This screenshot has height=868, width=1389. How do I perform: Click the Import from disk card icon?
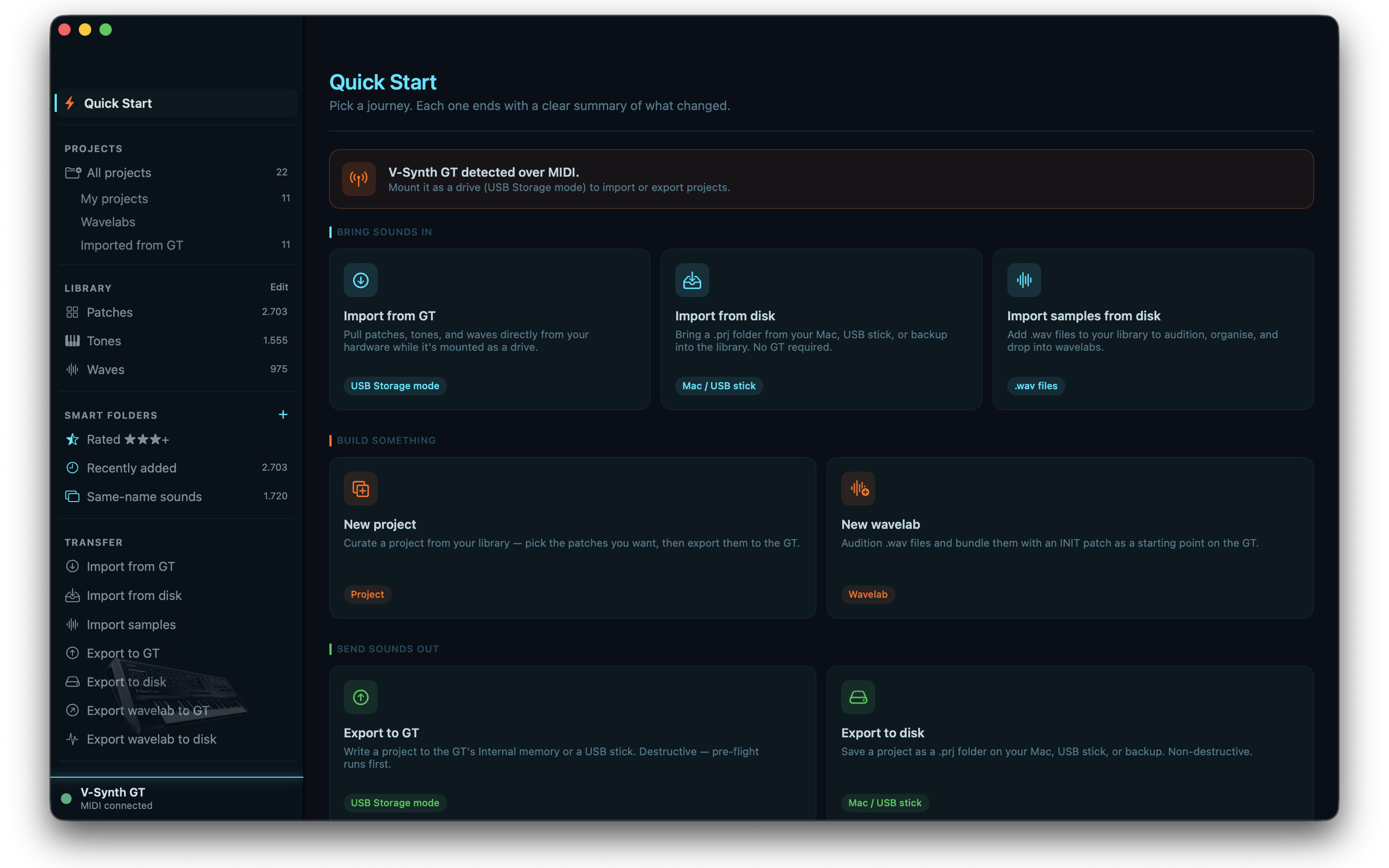pyautogui.click(x=692, y=280)
